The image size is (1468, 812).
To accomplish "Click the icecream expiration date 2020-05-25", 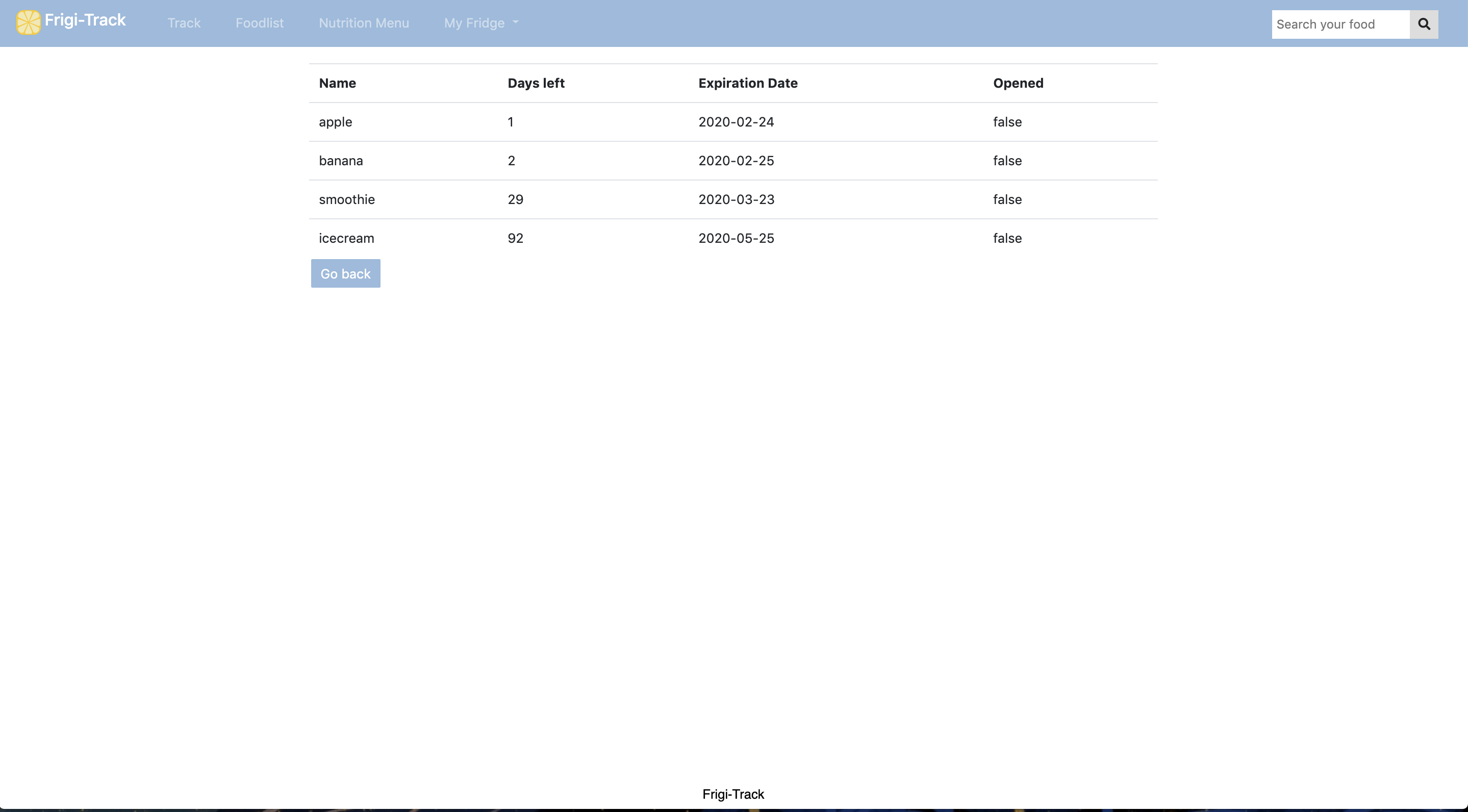I will click(736, 238).
